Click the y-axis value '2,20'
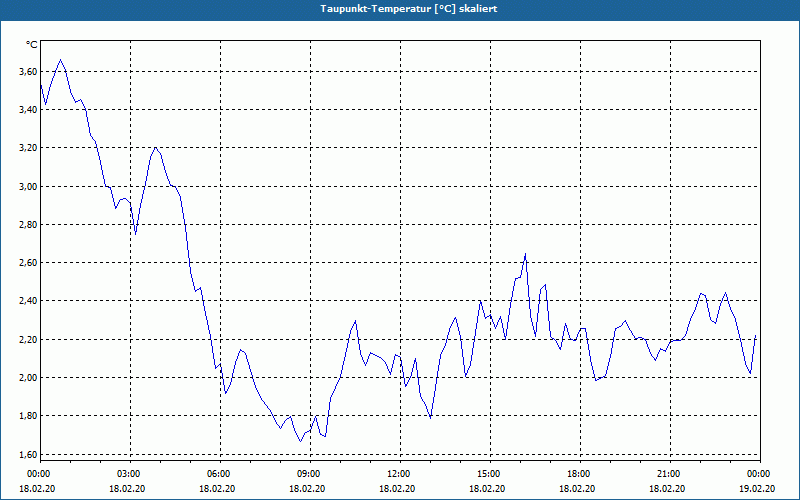The width and height of the screenshot is (800, 500). pyautogui.click(x=28, y=340)
